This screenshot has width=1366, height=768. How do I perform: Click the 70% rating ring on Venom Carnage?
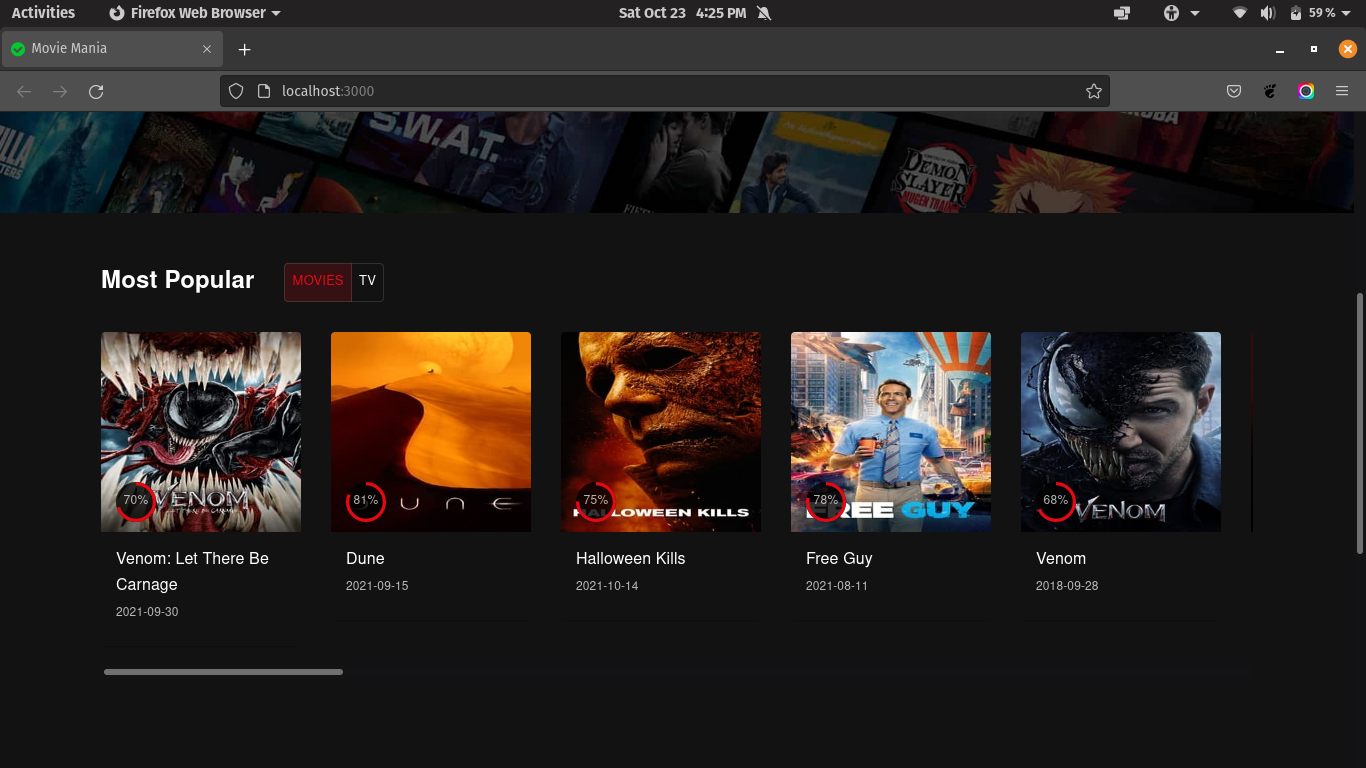click(136, 501)
